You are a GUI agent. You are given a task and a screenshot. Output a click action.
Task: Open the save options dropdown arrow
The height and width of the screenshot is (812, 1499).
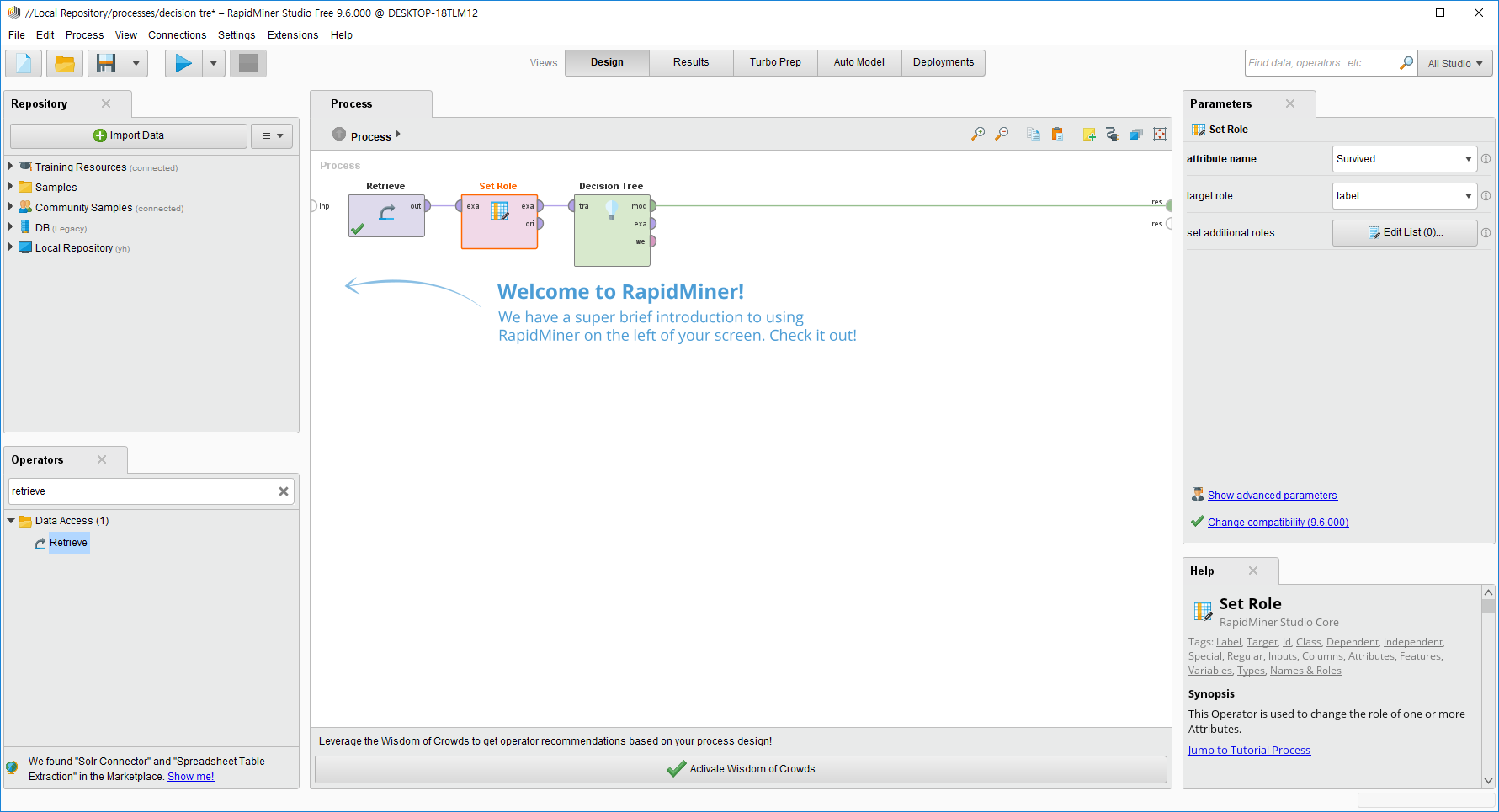click(x=136, y=63)
